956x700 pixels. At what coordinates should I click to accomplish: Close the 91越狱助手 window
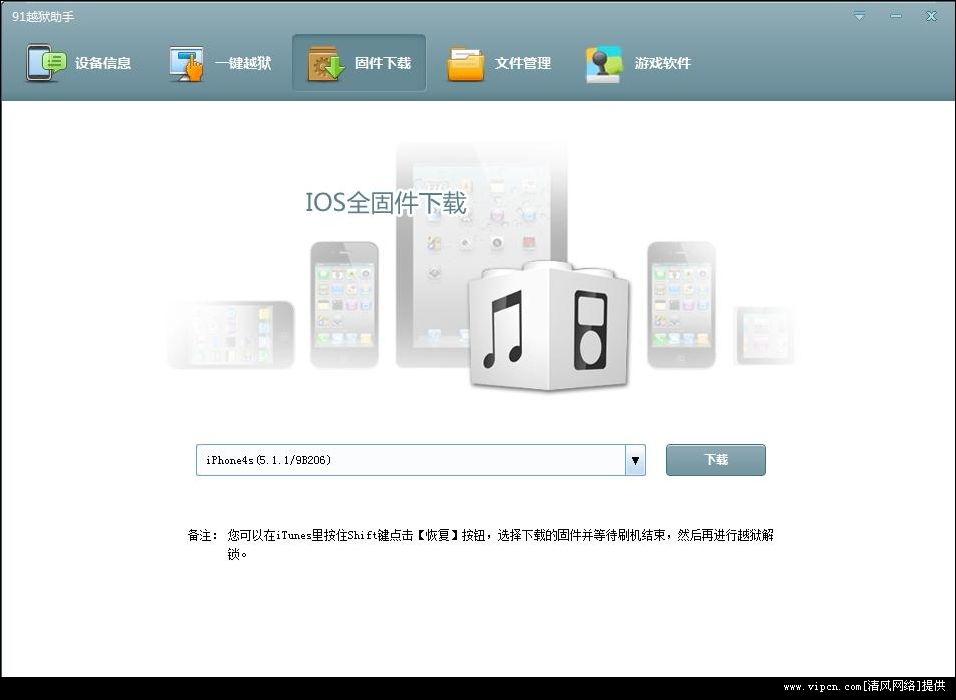click(931, 16)
